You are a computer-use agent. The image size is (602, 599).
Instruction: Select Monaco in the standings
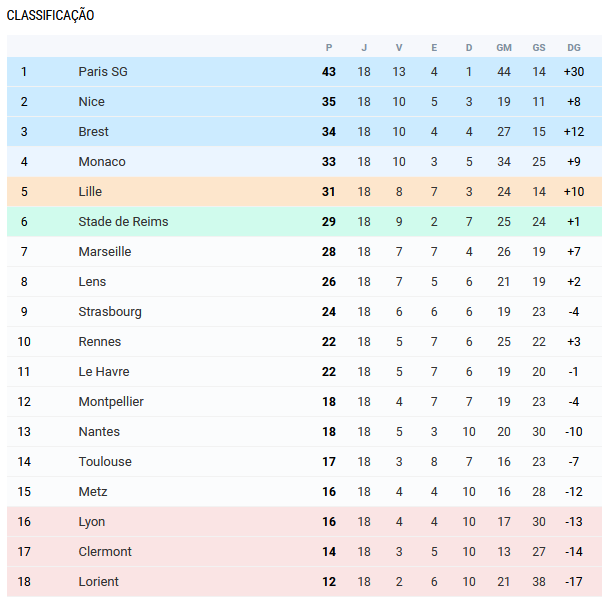pyautogui.click(x=102, y=162)
